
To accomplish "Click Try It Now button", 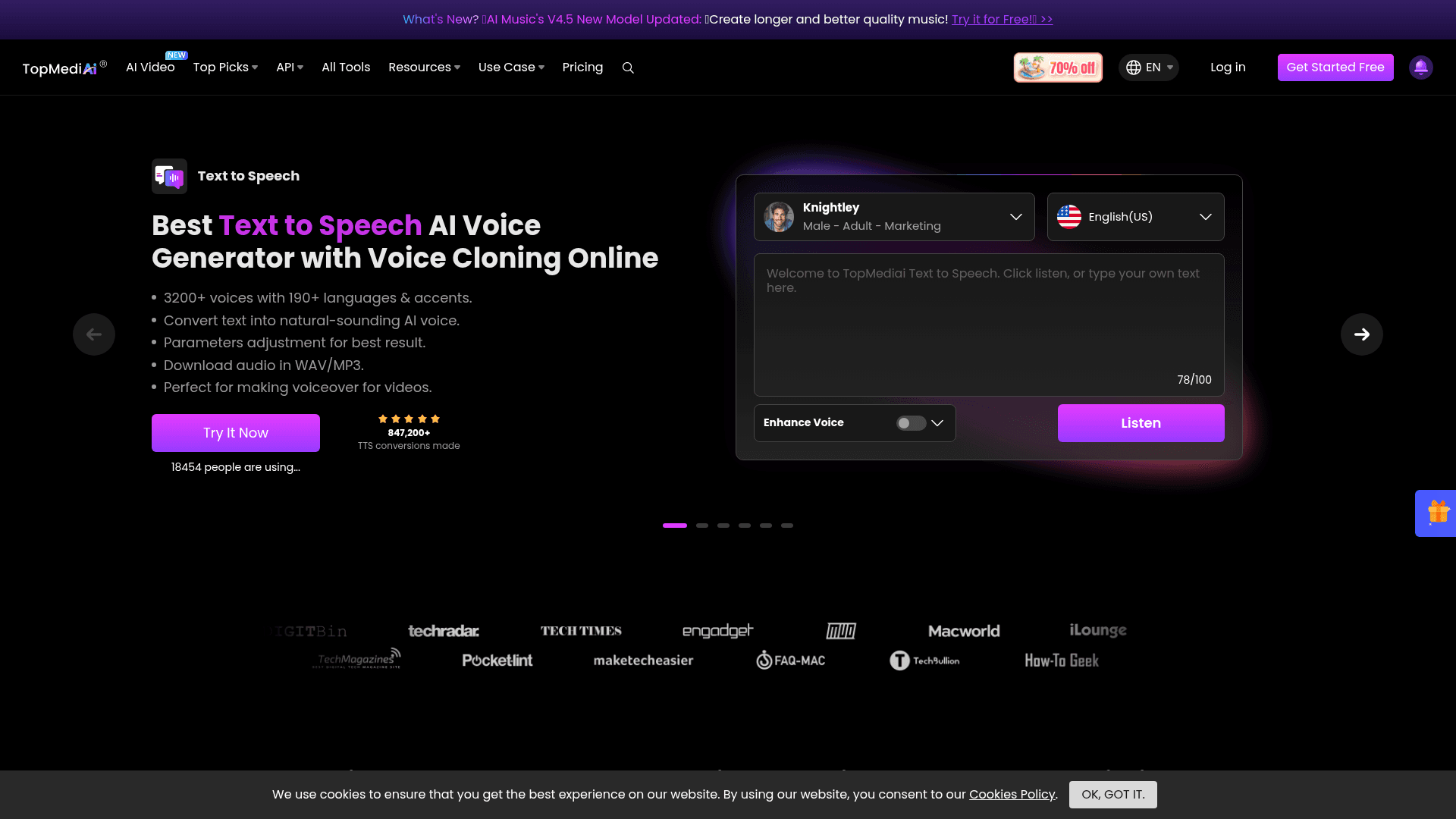I will pyautogui.click(x=236, y=433).
